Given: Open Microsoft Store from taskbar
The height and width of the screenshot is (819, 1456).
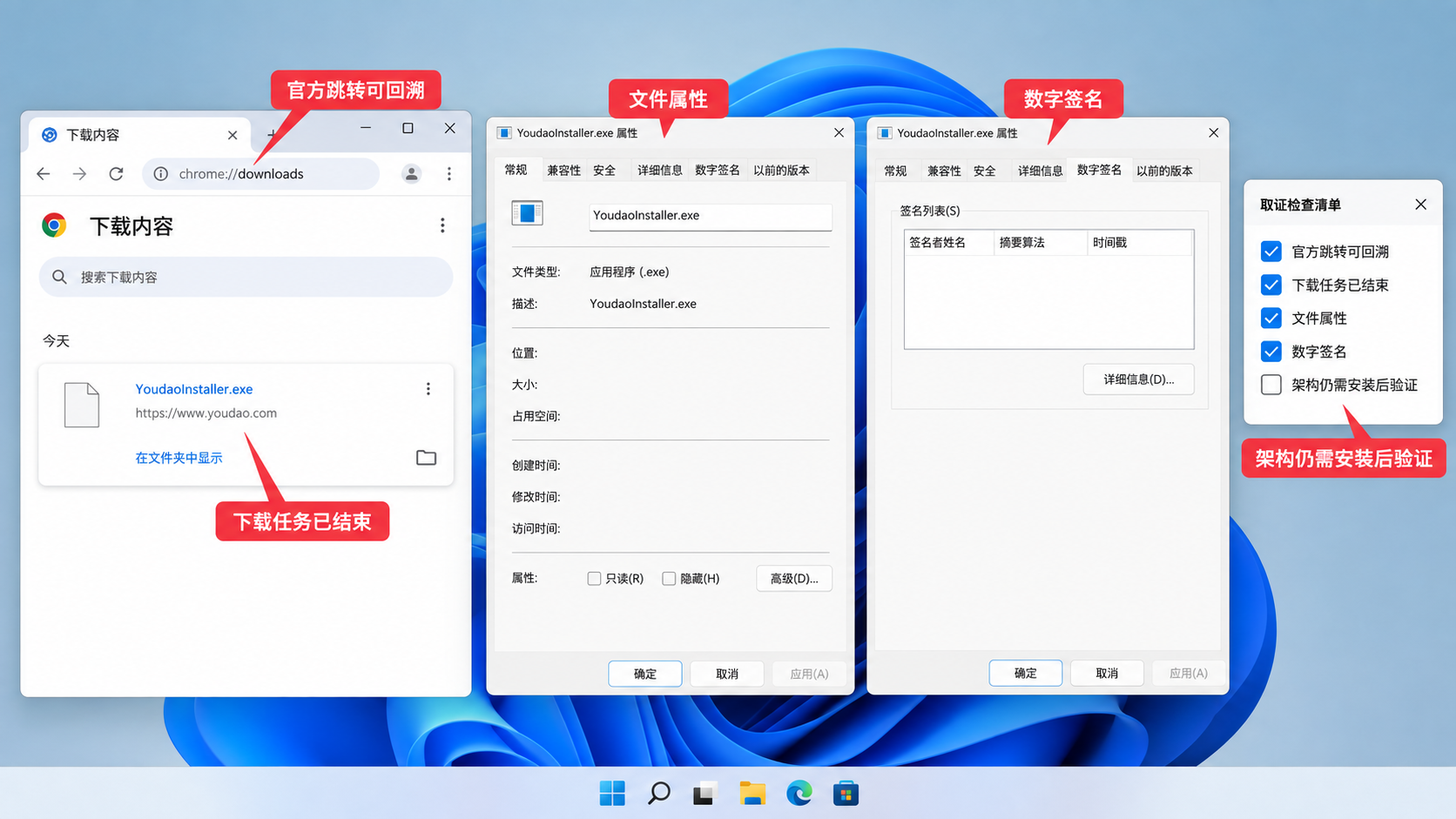Looking at the screenshot, I should pyautogui.click(x=846, y=793).
